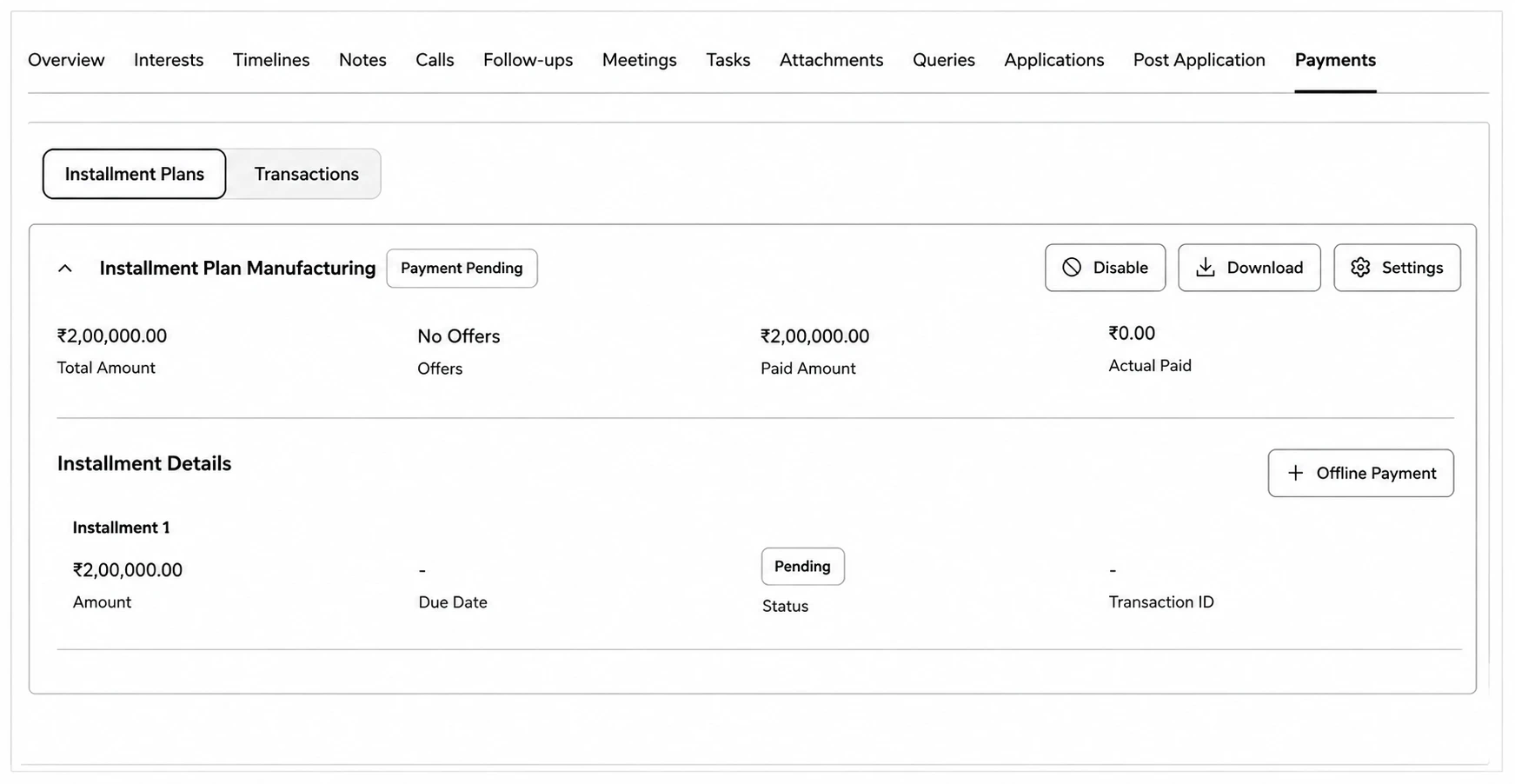Open the Overview tab
Image resolution: width=1515 pixels, height=784 pixels.
(66, 60)
